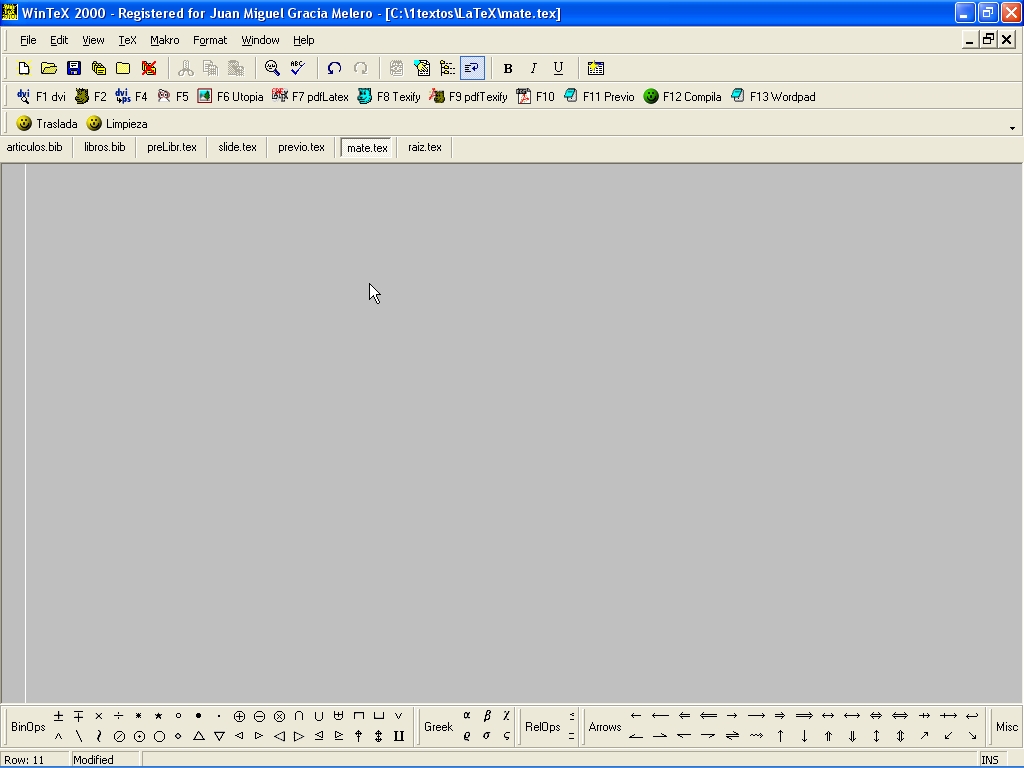
Task: Open the Format menu
Action: click(x=210, y=40)
